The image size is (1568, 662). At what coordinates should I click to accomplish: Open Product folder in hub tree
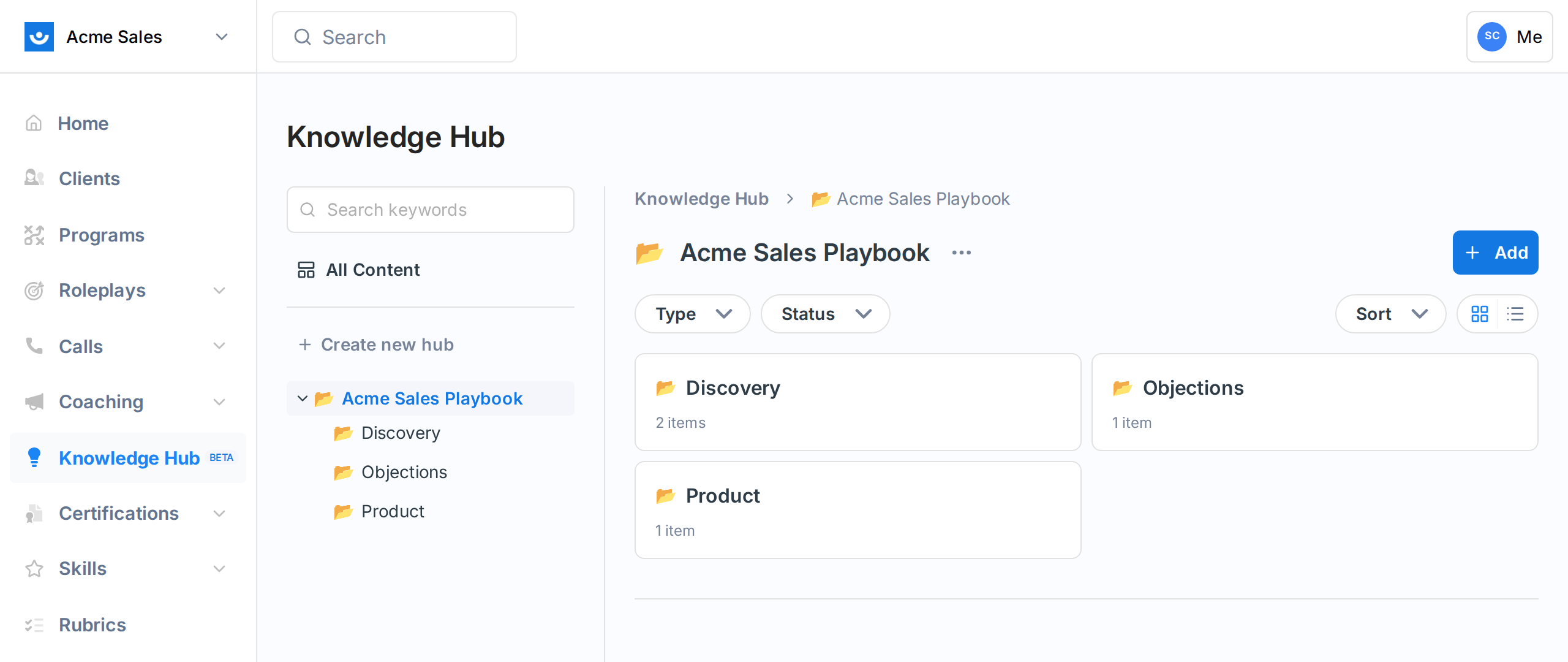(393, 511)
